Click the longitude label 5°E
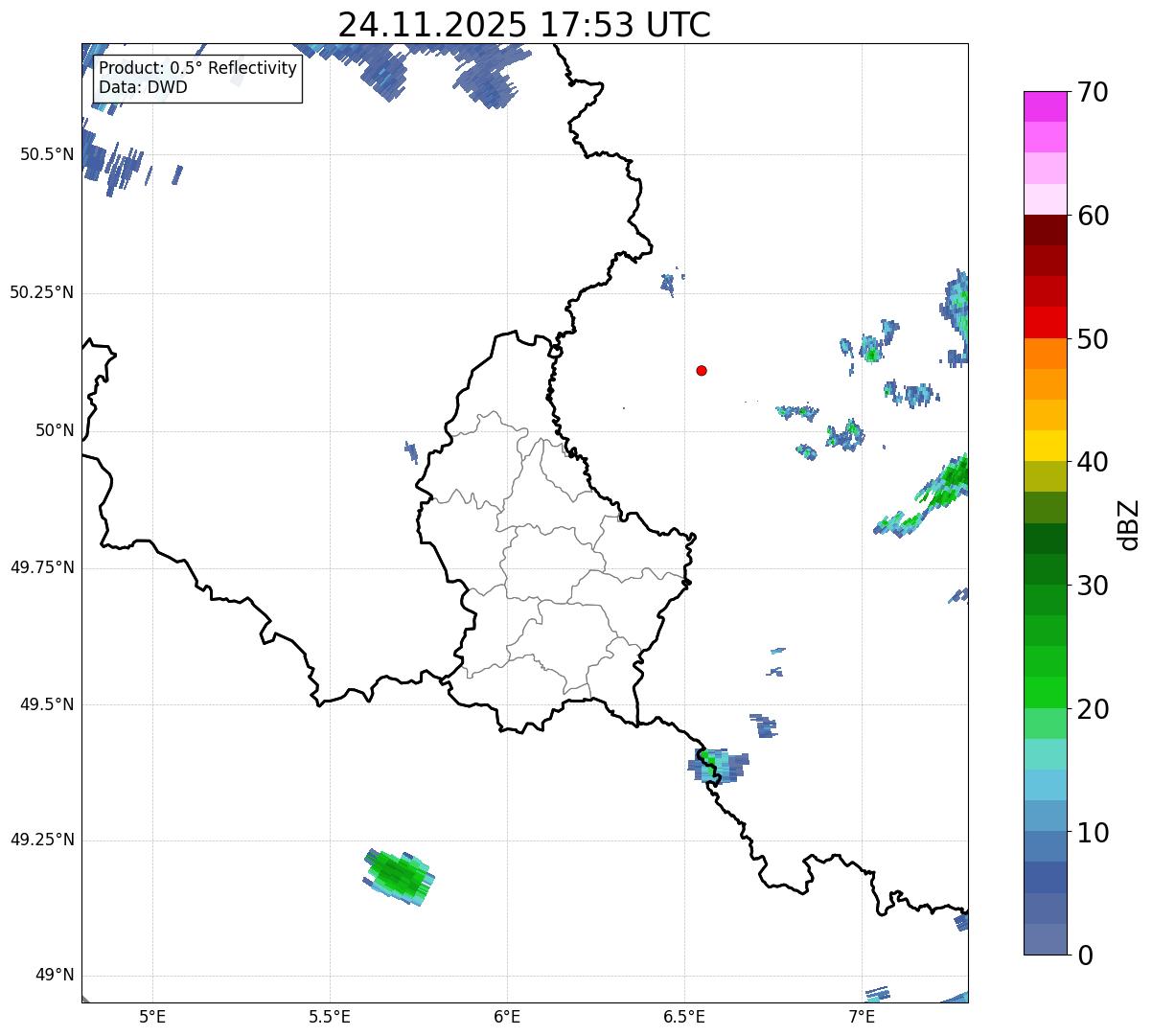The height and width of the screenshot is (1036, 1152). tap(152, 1018)
